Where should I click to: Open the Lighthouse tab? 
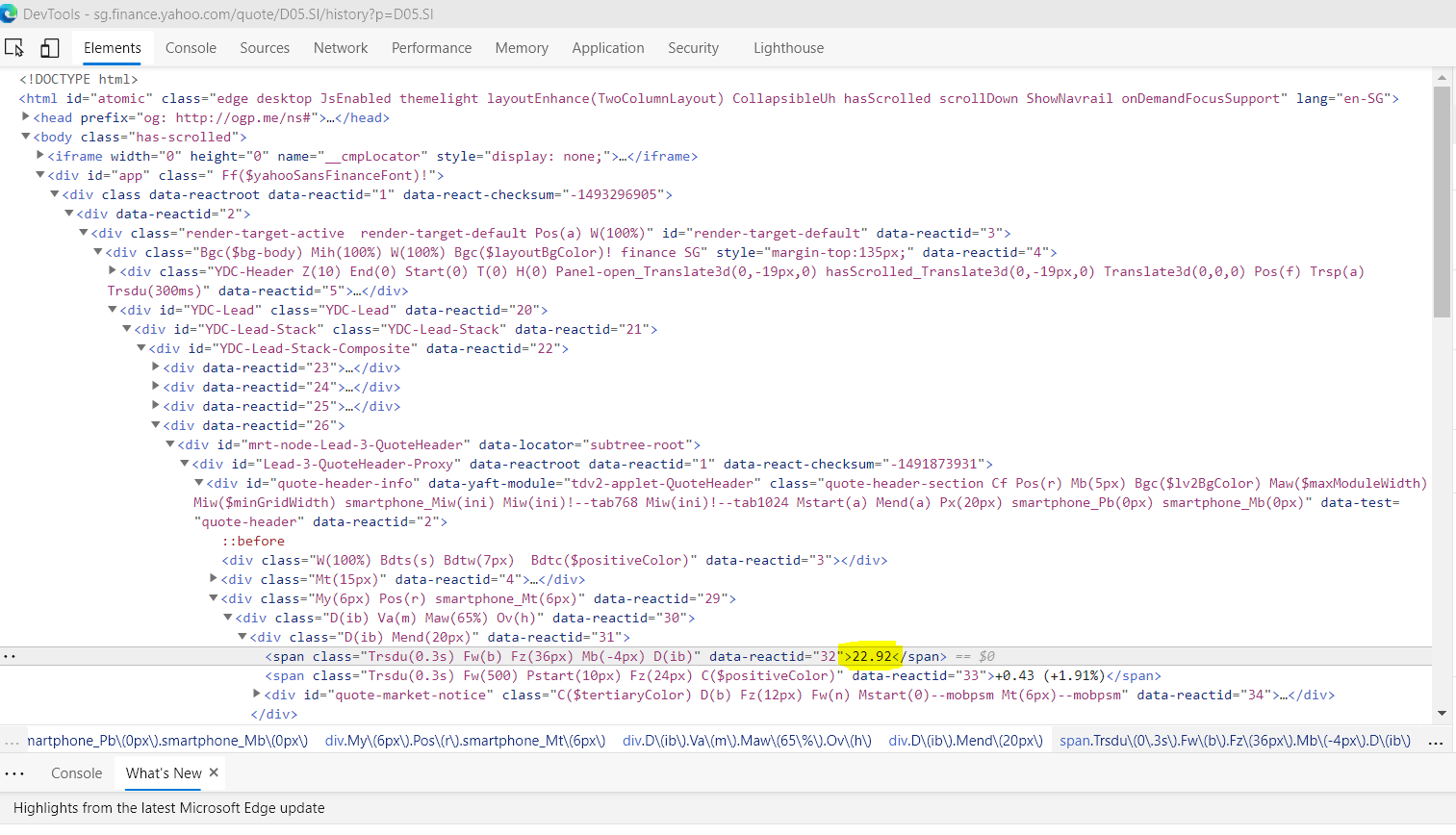pyautogui.click(x=788, y=48)
